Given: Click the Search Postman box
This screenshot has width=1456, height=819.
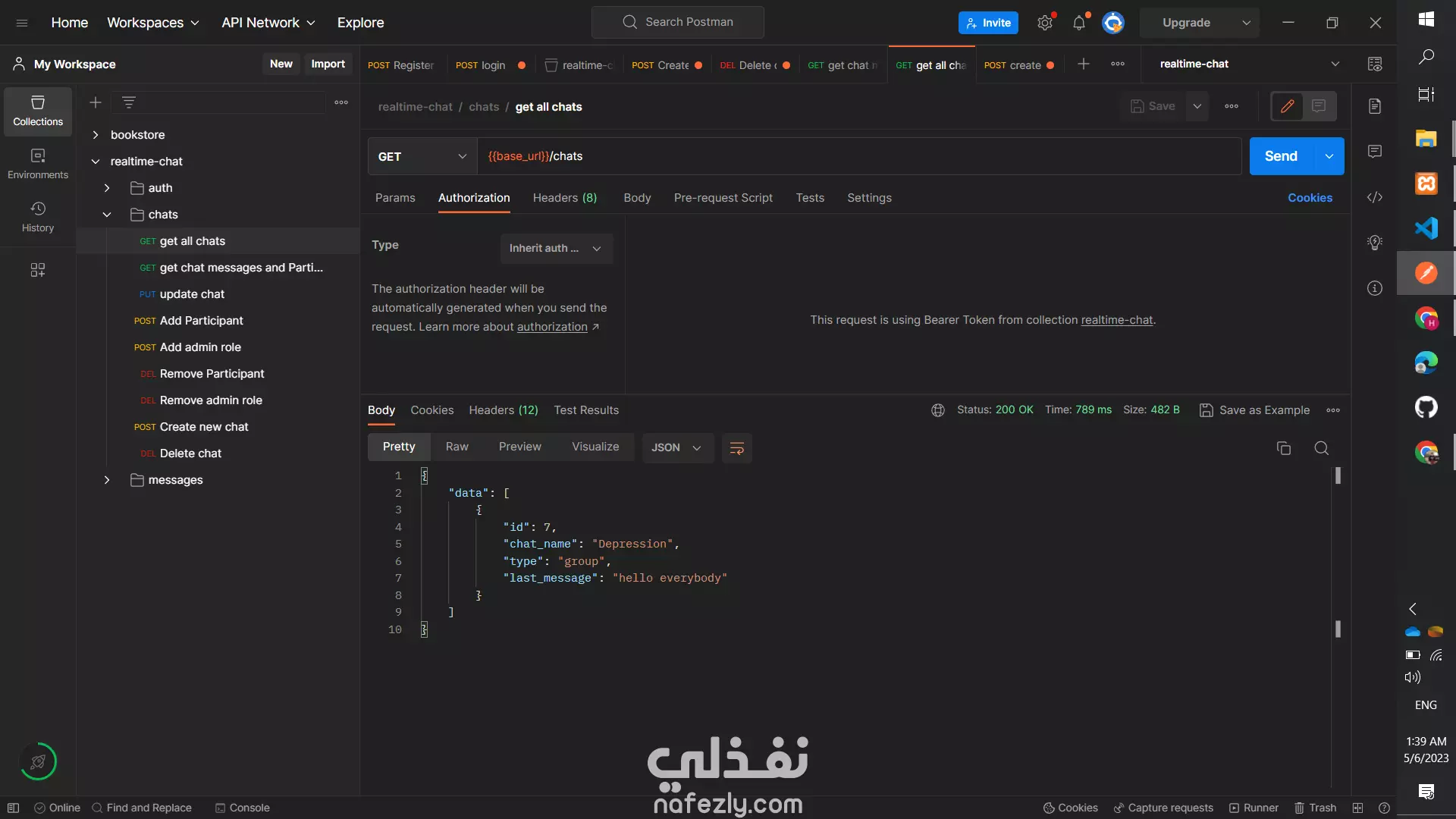Looking at the screenshot, I should 678,23.
